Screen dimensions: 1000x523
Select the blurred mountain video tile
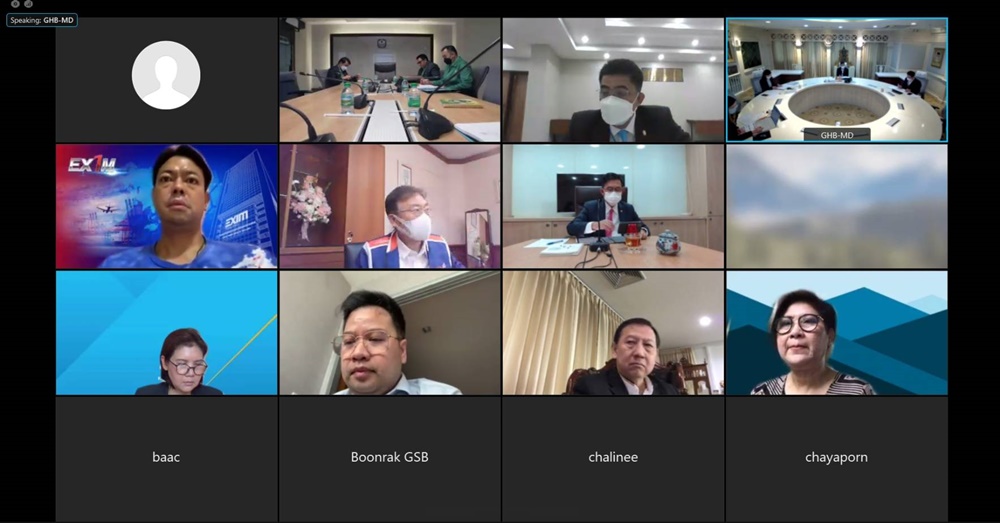pos(837,206)
